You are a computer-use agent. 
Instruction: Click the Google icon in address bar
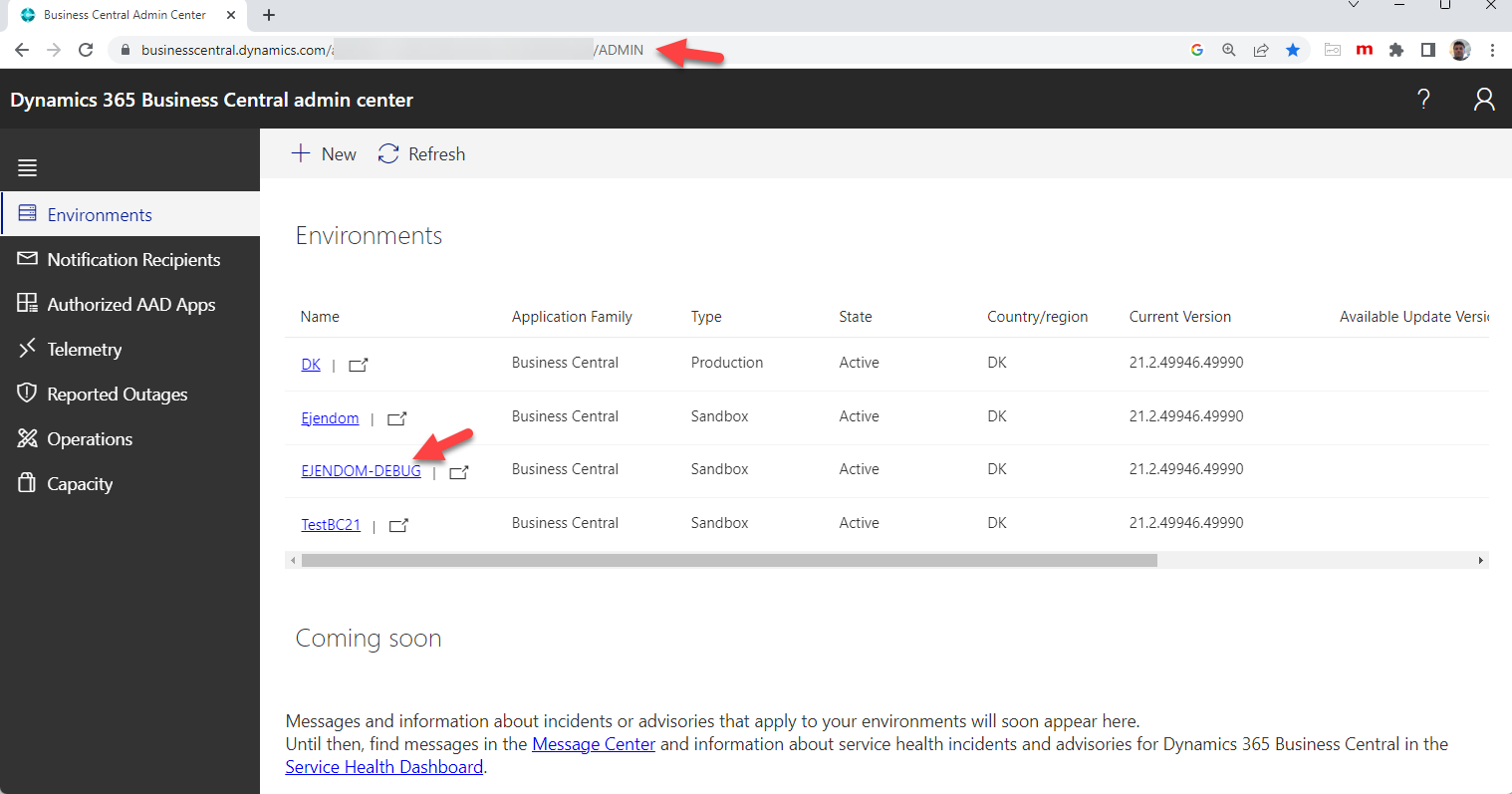[1197, 50]
